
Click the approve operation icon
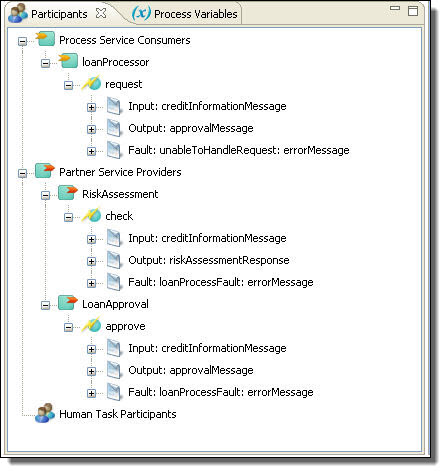pyautogui.click(x=91, y=325)
